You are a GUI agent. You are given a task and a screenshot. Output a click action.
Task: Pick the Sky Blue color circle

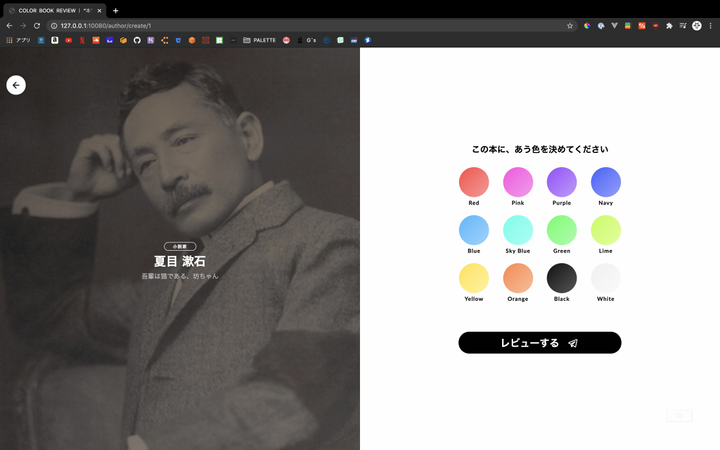coord(518,230)
